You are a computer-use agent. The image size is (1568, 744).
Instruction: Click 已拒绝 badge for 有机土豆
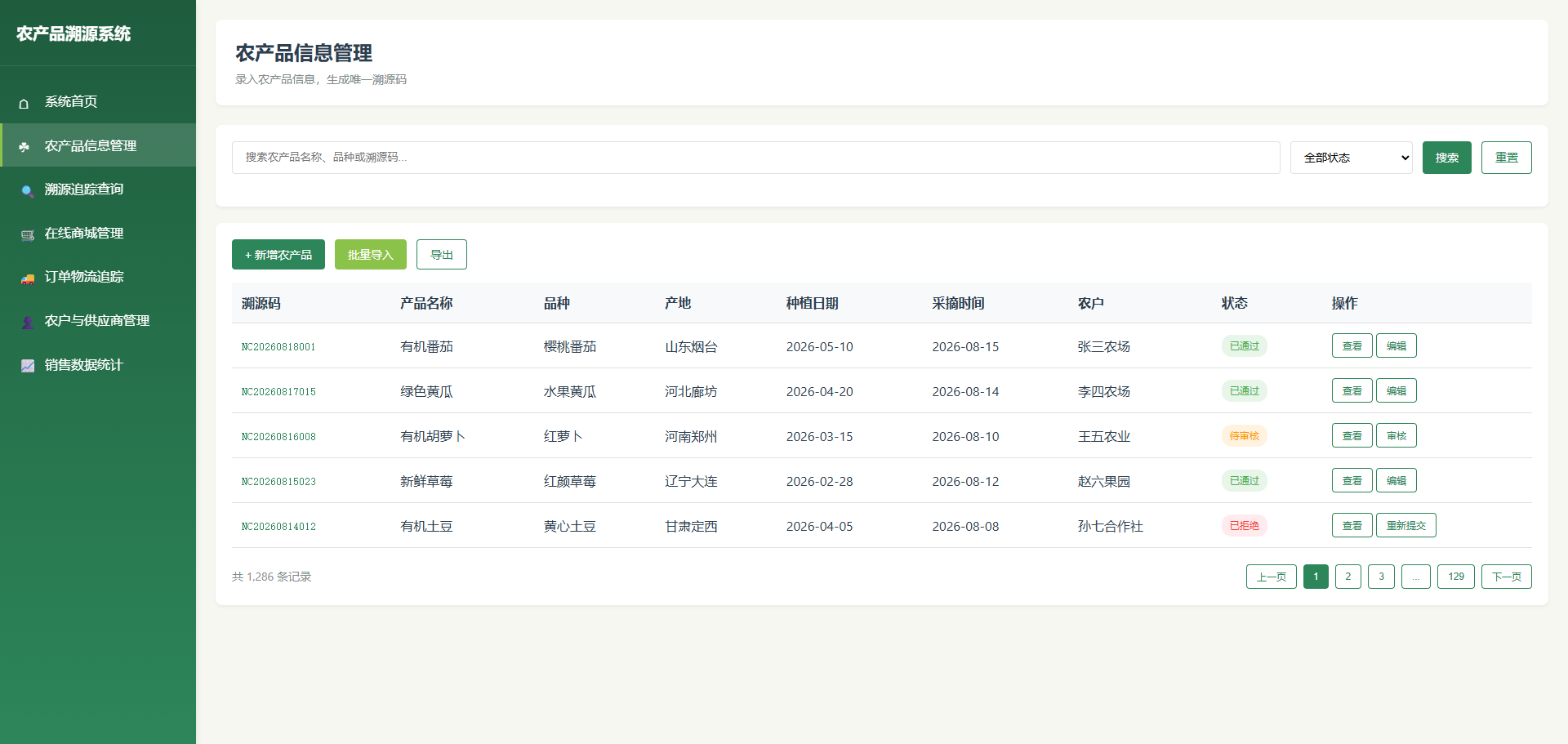point(1245,526)
